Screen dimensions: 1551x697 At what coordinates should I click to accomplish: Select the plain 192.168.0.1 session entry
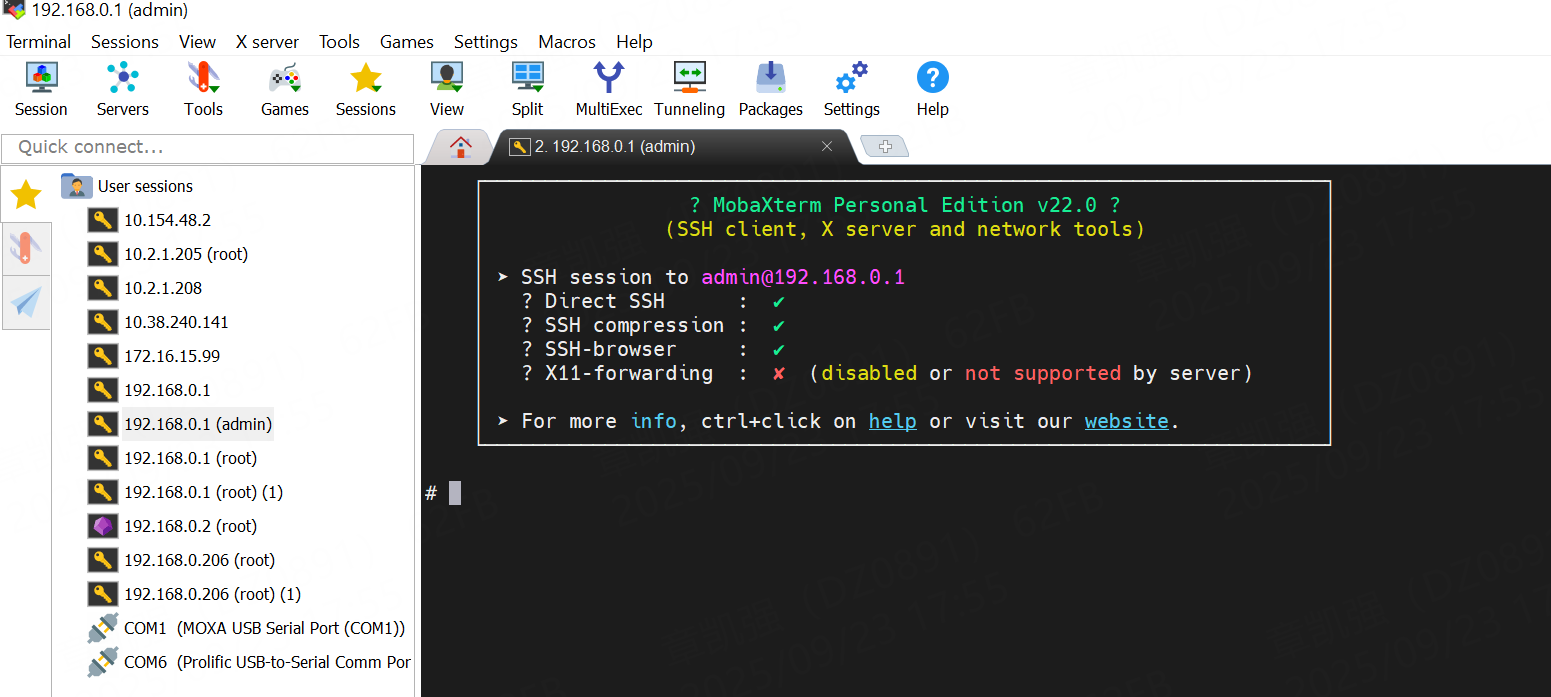tap(167, 390)
